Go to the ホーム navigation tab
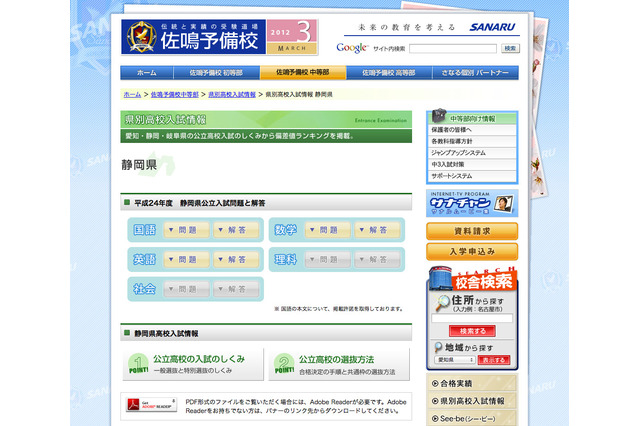The width and height of the screenshot is (640, 426). click(x=146, y=73)
